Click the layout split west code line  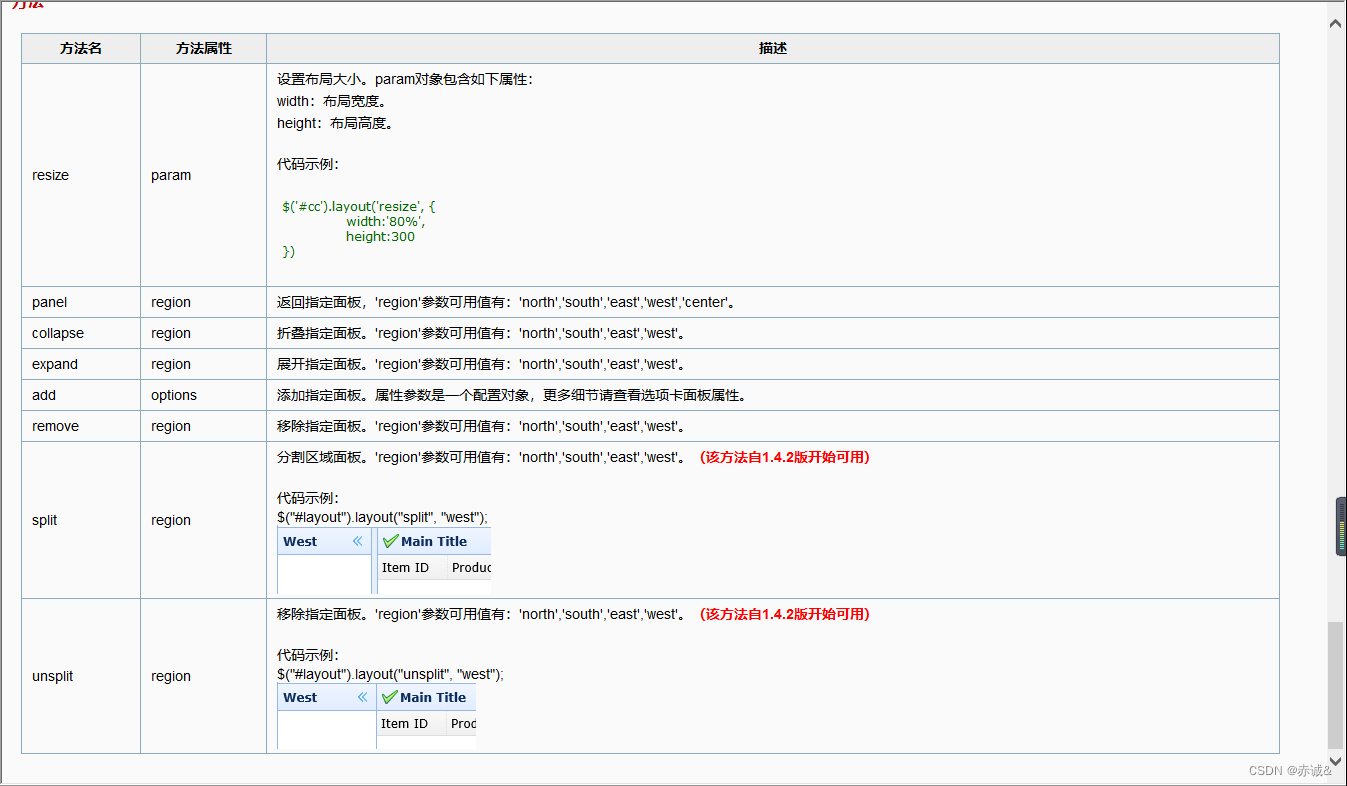[382, 517]
